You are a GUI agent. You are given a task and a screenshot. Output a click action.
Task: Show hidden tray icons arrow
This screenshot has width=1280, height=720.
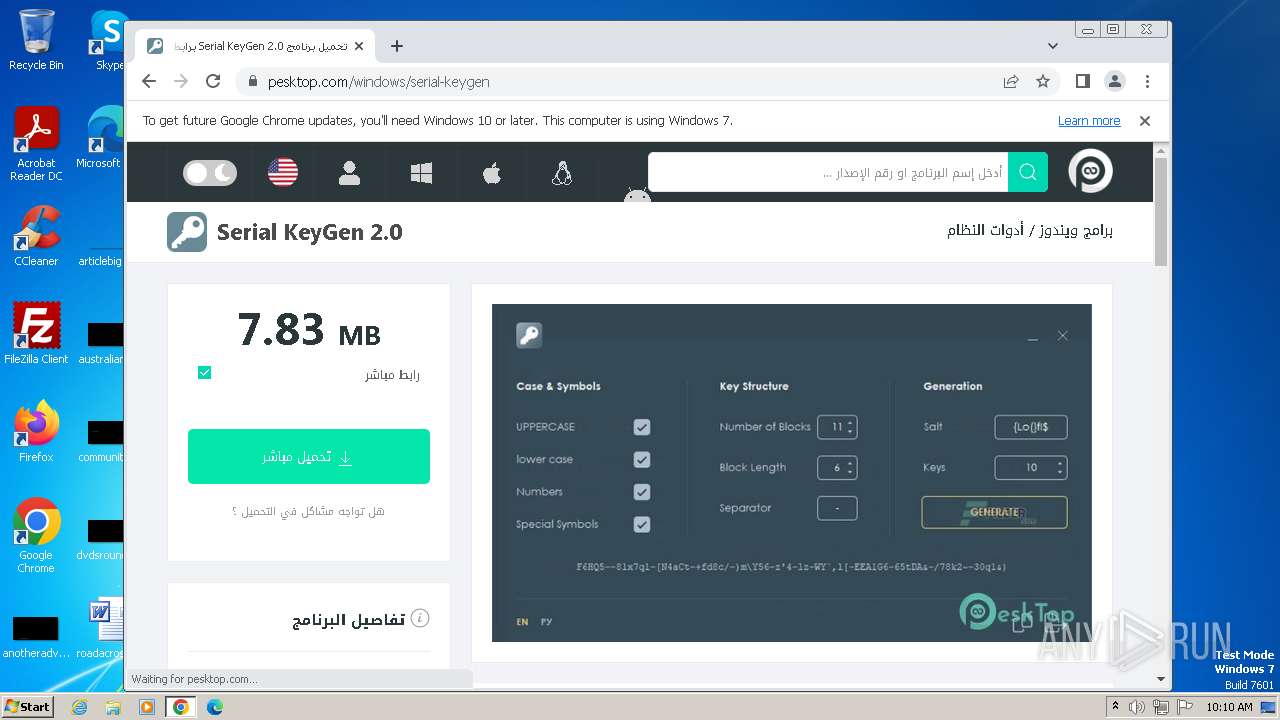point(1115,707)
